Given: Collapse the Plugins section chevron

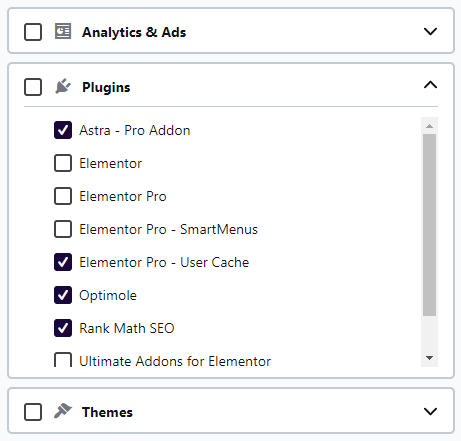Looking at the screenshot, I should tap(430, 85).
